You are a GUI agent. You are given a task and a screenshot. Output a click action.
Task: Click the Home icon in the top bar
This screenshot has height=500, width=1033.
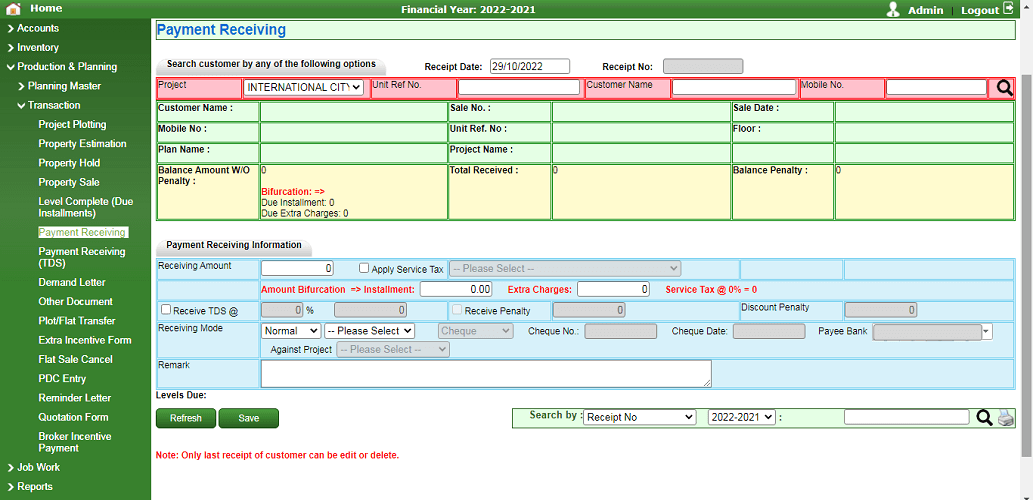[x=13, y=9]
